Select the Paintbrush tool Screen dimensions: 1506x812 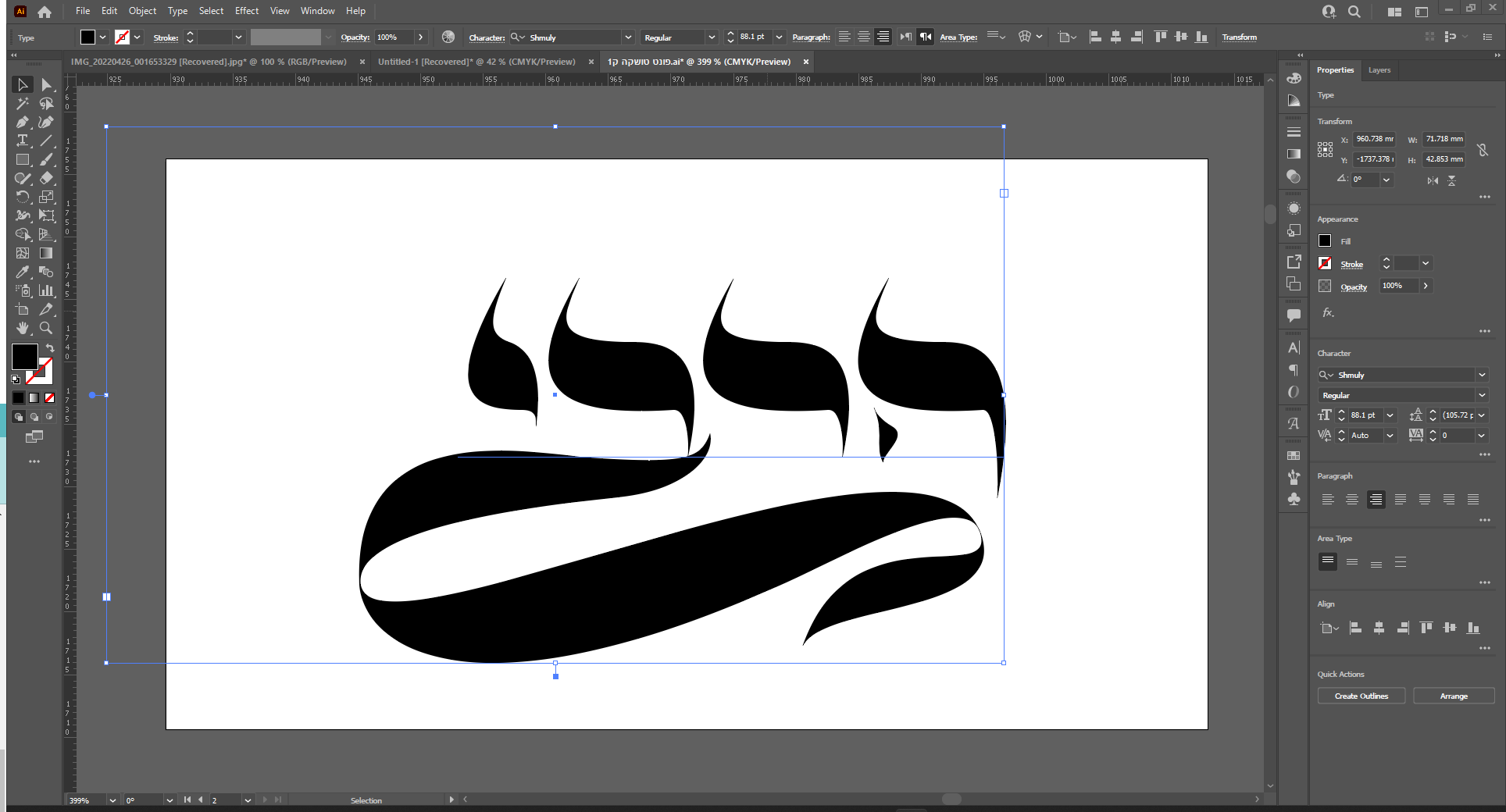coord(46,159)
